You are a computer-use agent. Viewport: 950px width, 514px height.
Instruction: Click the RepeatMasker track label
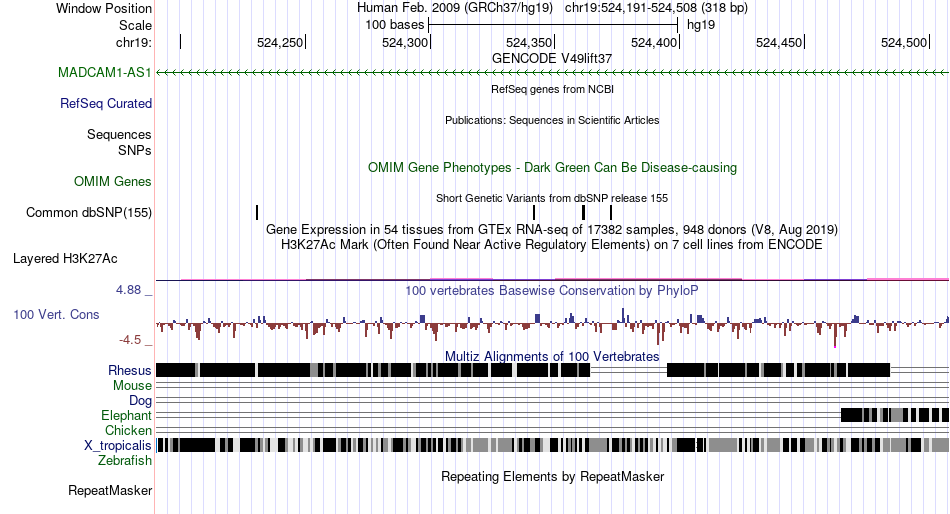[110, 491]
